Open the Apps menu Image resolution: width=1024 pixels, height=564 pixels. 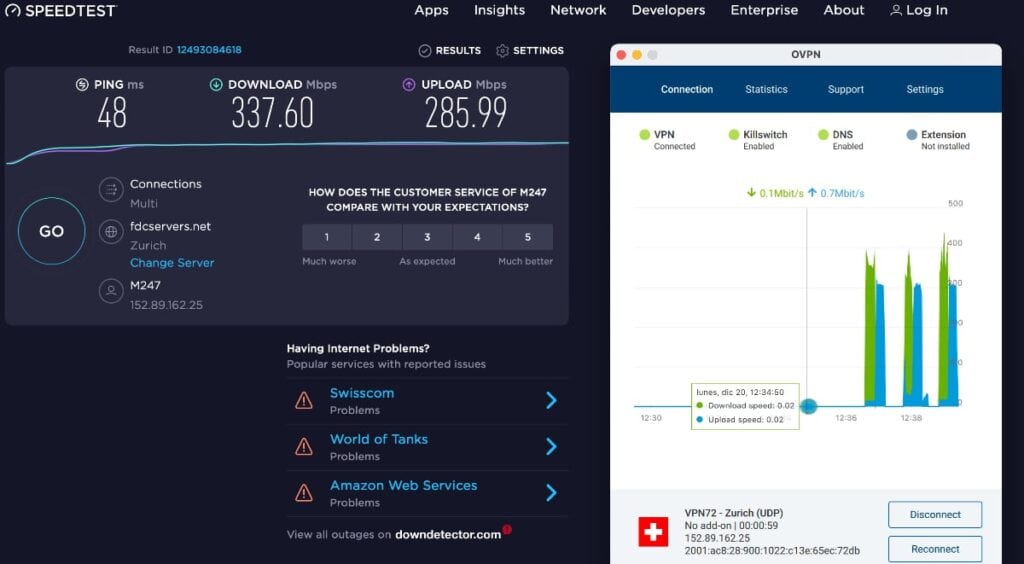tap(432, 10)
